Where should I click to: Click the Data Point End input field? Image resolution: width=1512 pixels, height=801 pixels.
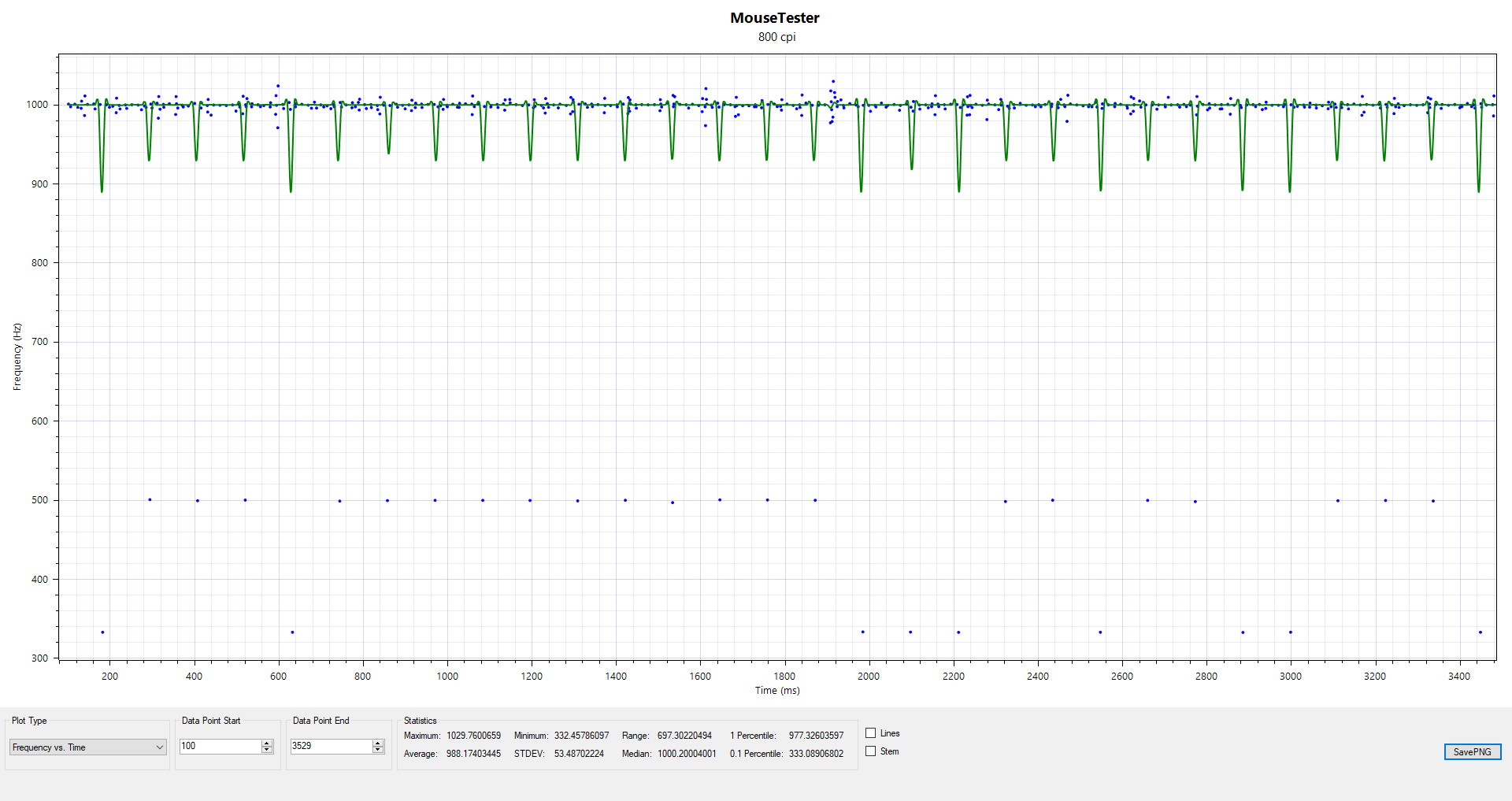click(332, 746)
